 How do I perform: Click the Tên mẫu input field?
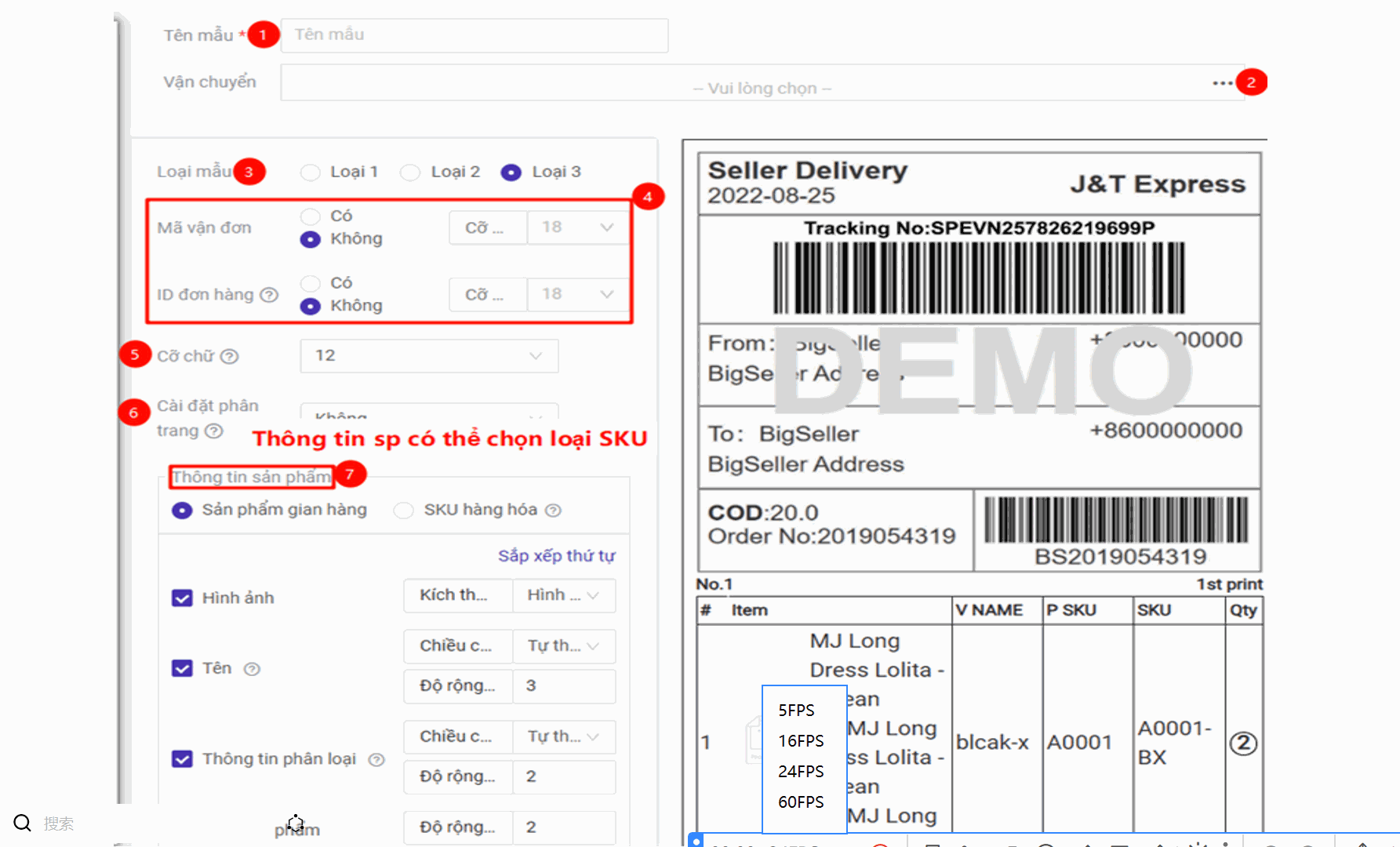[474, 35]
